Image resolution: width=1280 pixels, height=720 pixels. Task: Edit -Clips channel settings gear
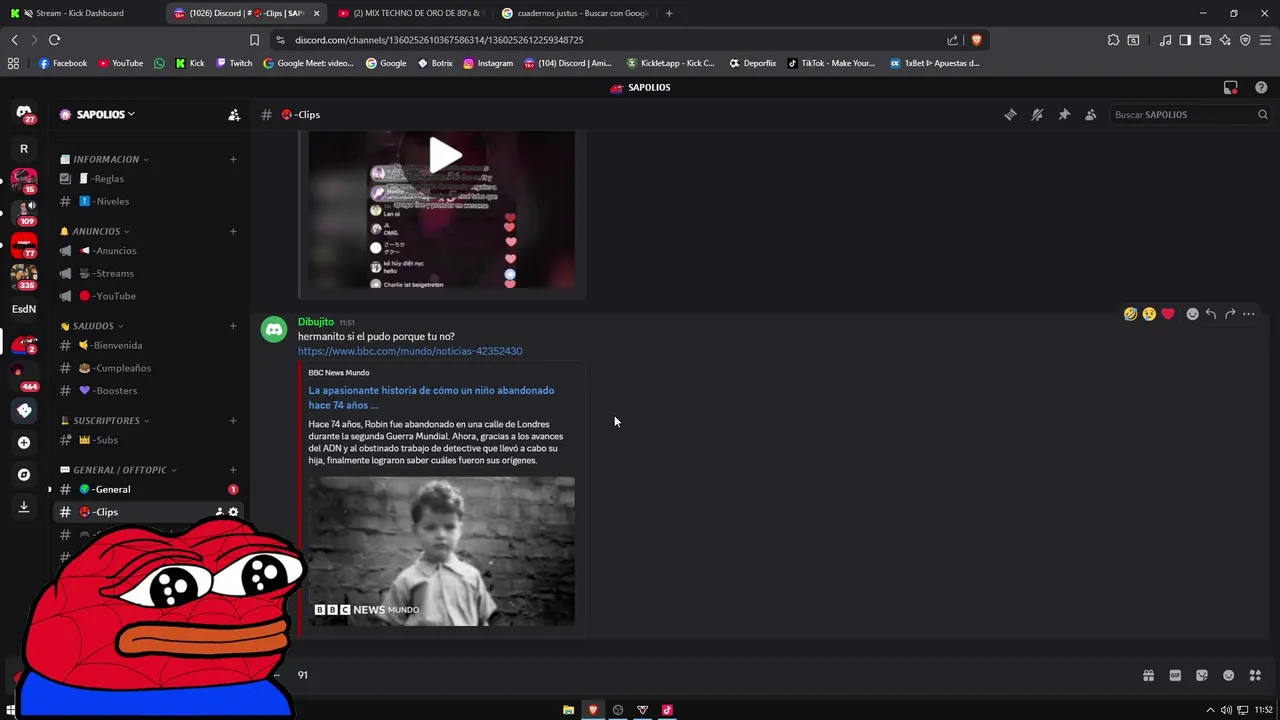pos(234,512)
